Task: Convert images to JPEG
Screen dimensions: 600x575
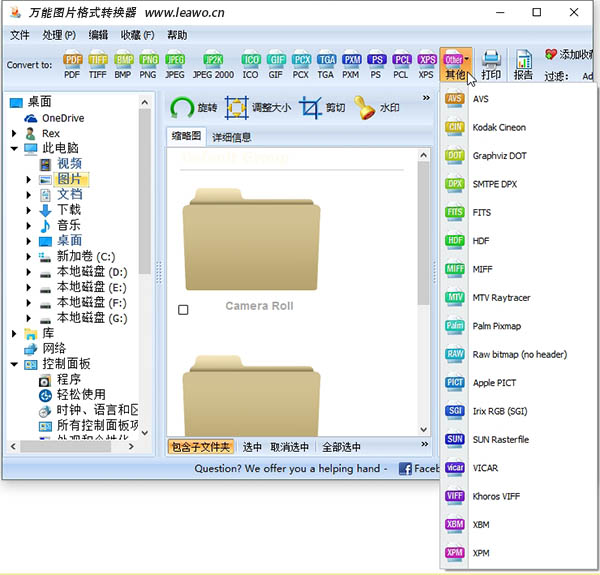Action: pos(175,64)
